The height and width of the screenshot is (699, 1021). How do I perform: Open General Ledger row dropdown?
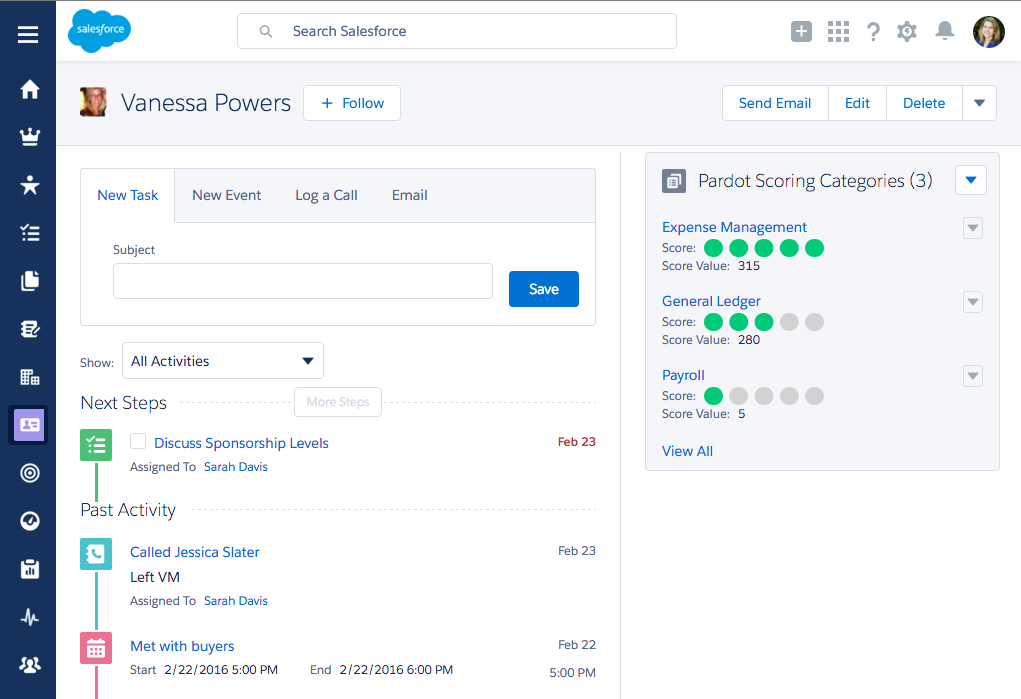pyautogui.click(x=973, y=302)
